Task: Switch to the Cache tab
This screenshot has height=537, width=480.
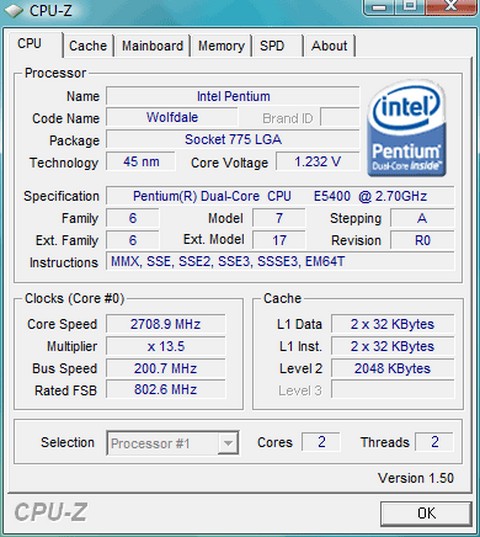Action: pos(88,46)
